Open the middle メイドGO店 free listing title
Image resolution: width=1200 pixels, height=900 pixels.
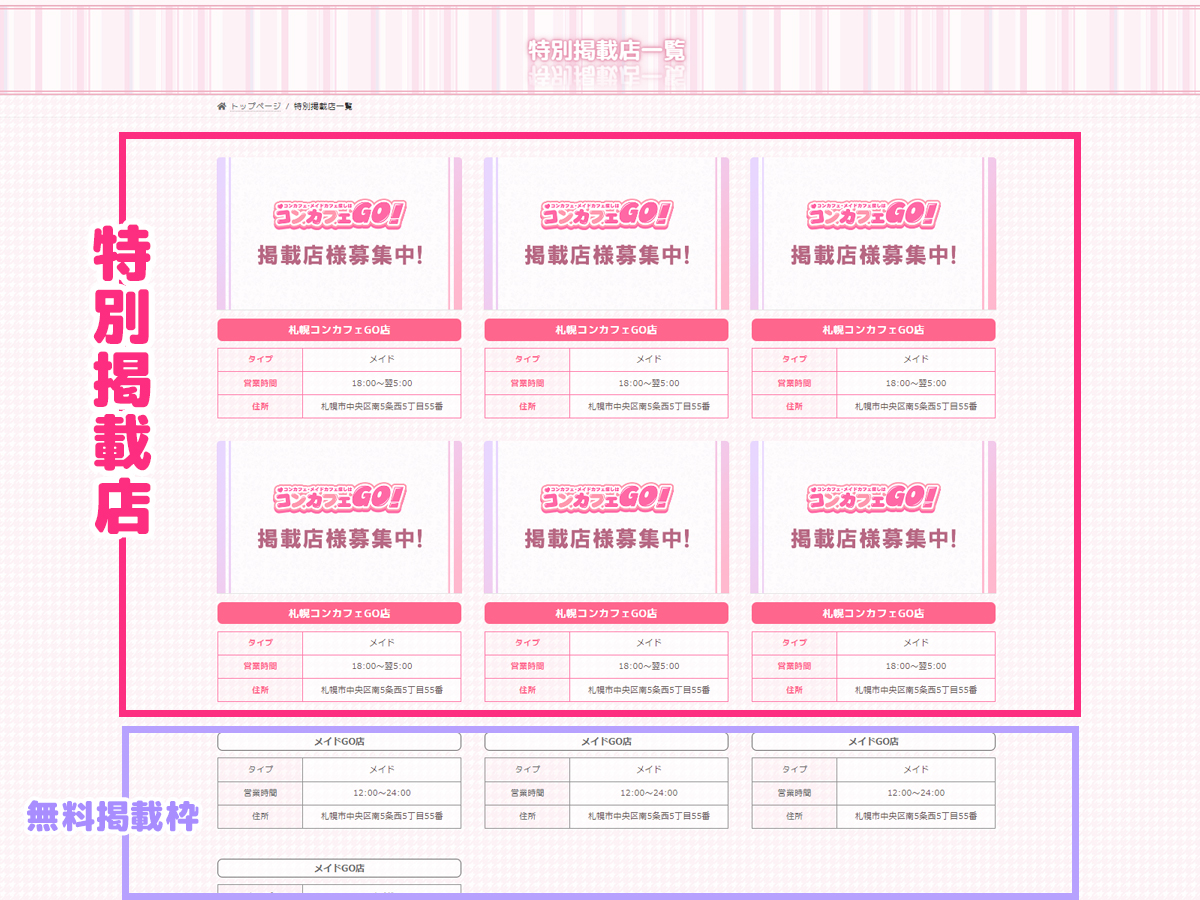[x=606, y=742]
